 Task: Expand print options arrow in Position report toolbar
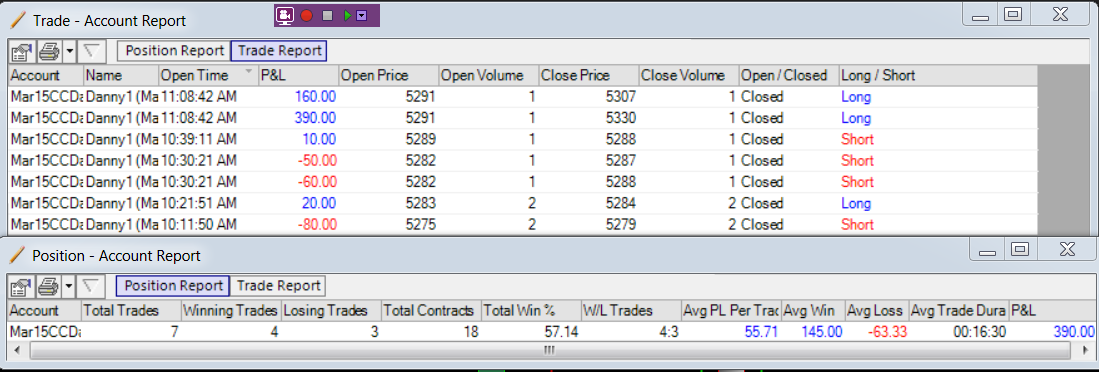tap(69, 286)
